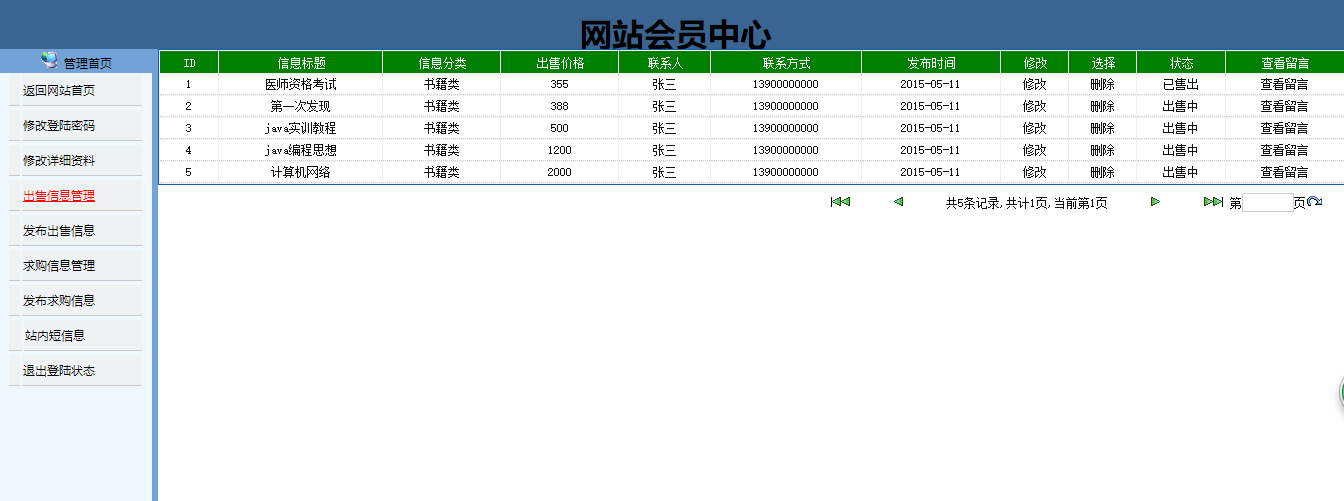Screen dimensions: 1344x501
Task: Click 修改 for 计算机网络 row
Action: pos(1034,172)
